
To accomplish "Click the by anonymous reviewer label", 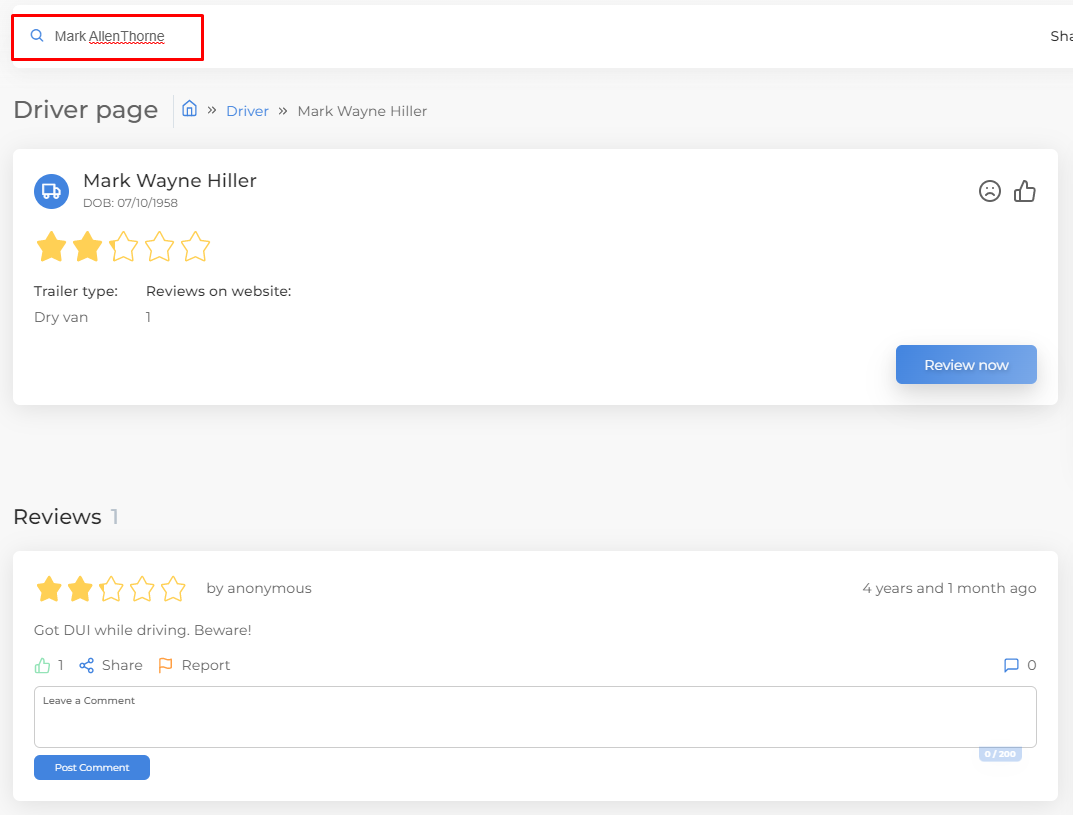I will click(x=259, y=588).
